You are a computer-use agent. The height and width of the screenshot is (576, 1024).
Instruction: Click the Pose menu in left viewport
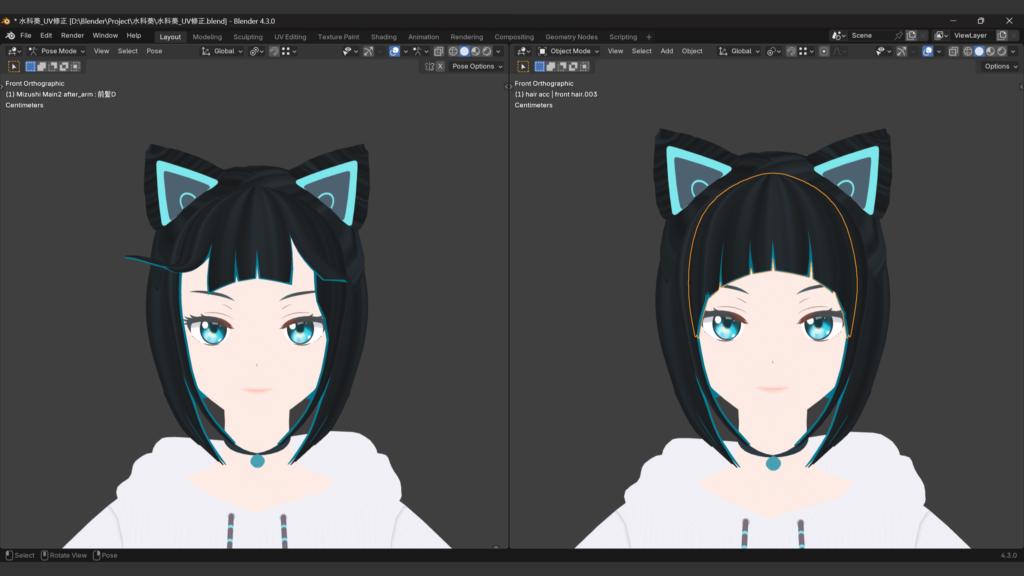tap(155, 51)
